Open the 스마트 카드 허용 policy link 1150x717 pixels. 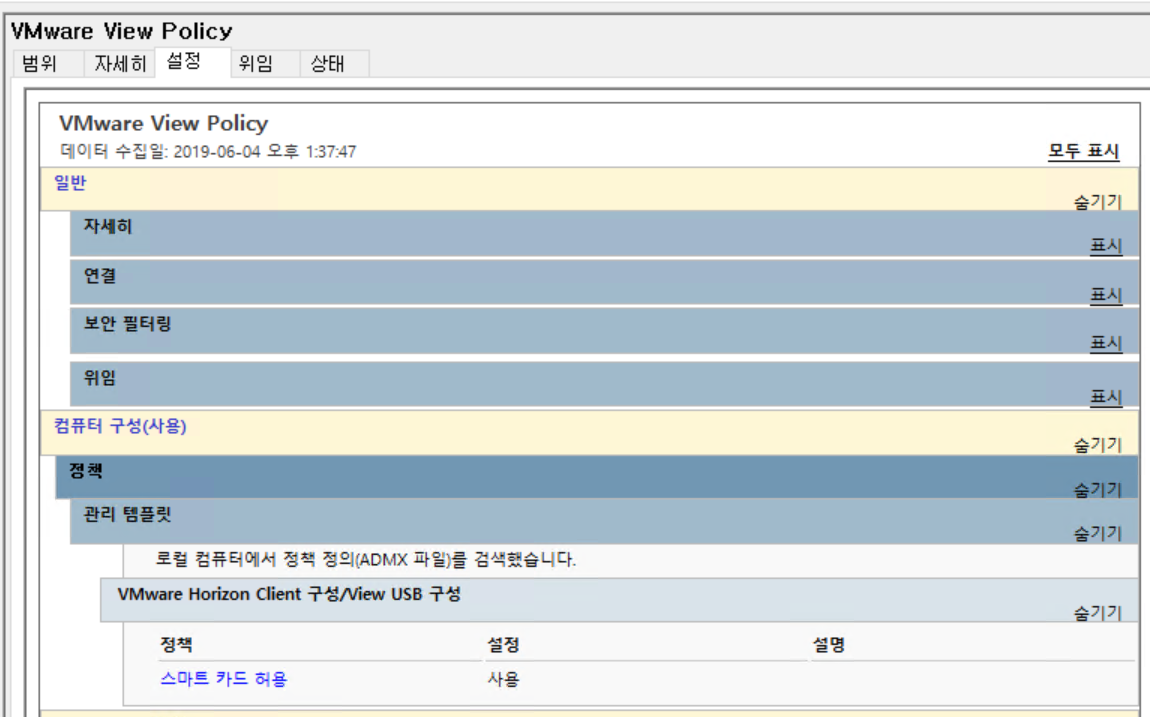click(x=224, y=679)
